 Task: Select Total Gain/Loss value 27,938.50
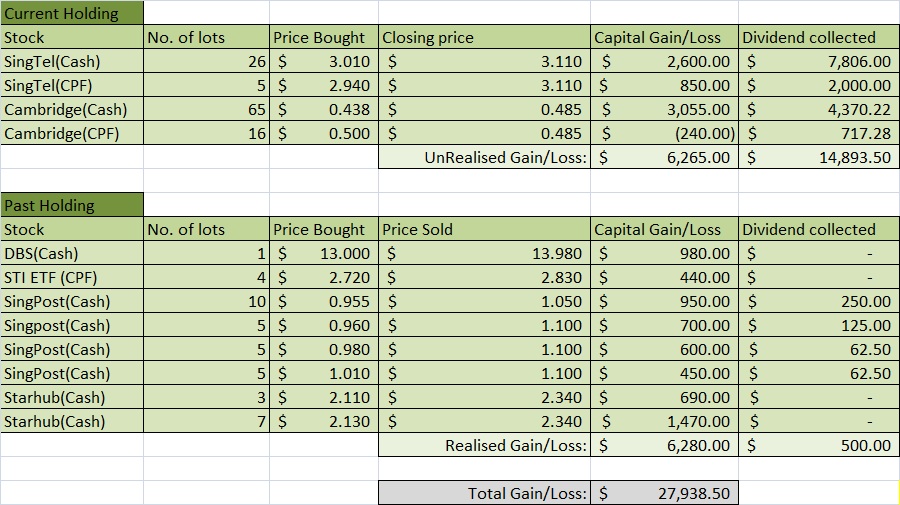665,494
